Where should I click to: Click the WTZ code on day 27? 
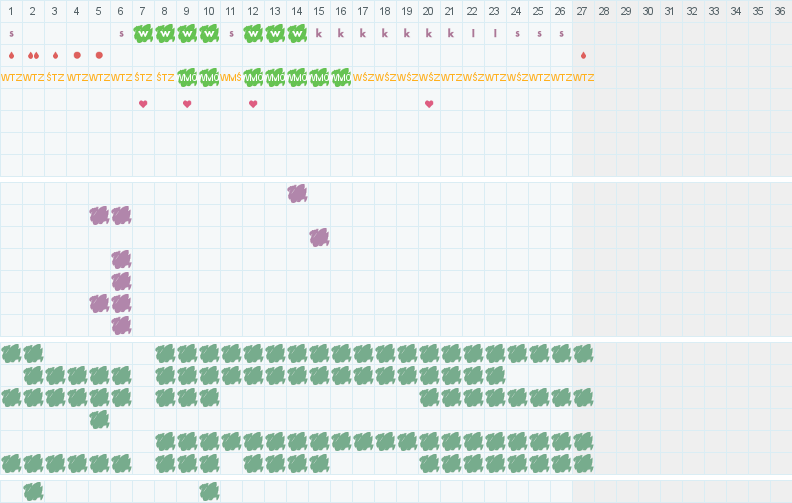(583, 78)
